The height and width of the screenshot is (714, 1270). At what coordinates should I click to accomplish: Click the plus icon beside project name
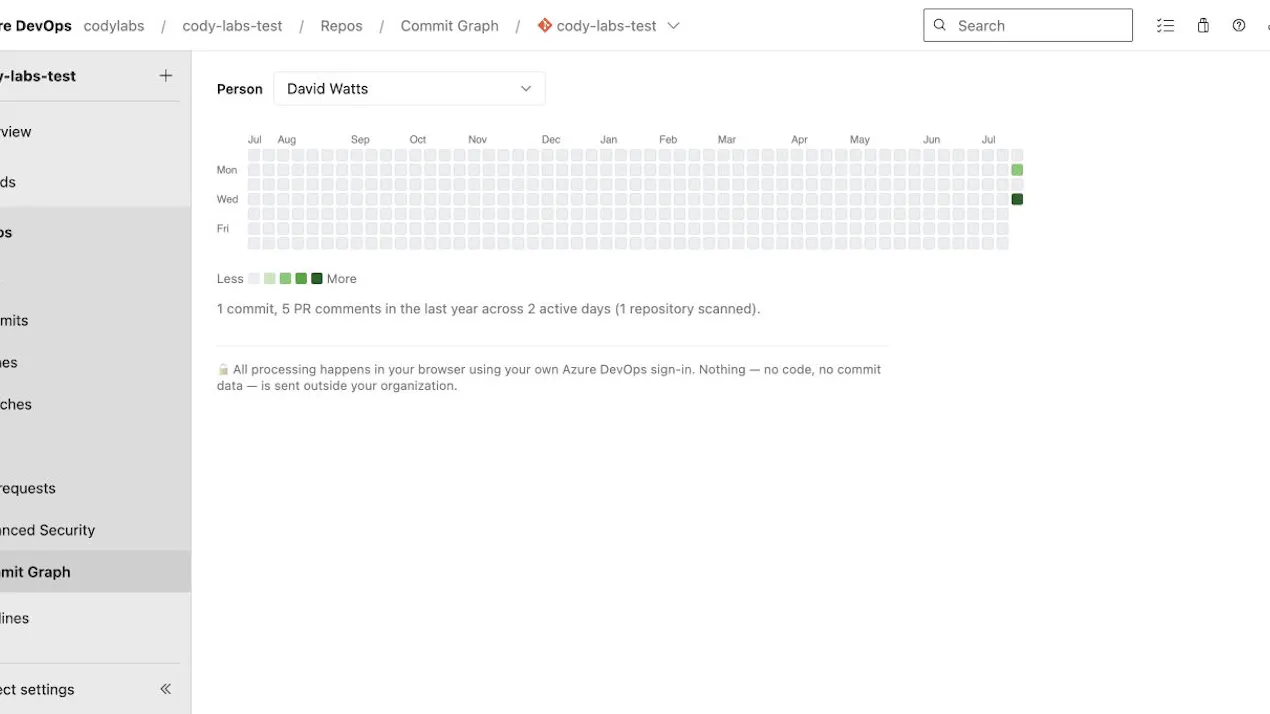(166, 75)
